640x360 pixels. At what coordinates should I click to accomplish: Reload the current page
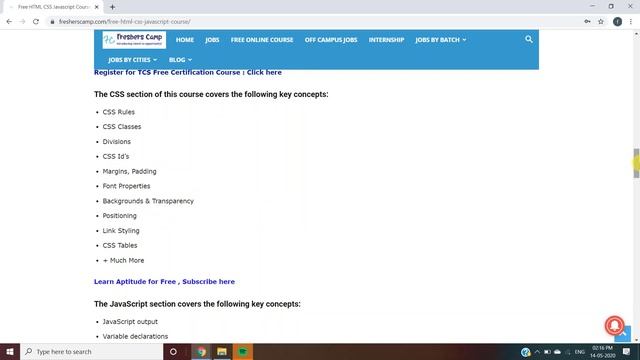36,22
